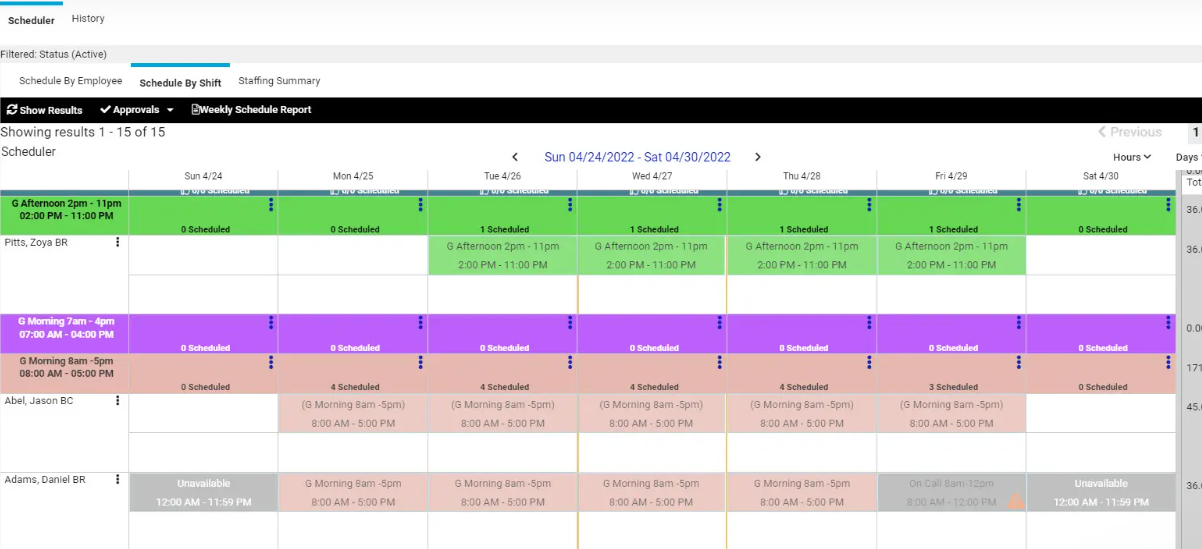The width and height of the screenshot is (1202, 549).
Task: Go to the previous week with left arrow
Action: pyautogui.click(x=515, y=157)
